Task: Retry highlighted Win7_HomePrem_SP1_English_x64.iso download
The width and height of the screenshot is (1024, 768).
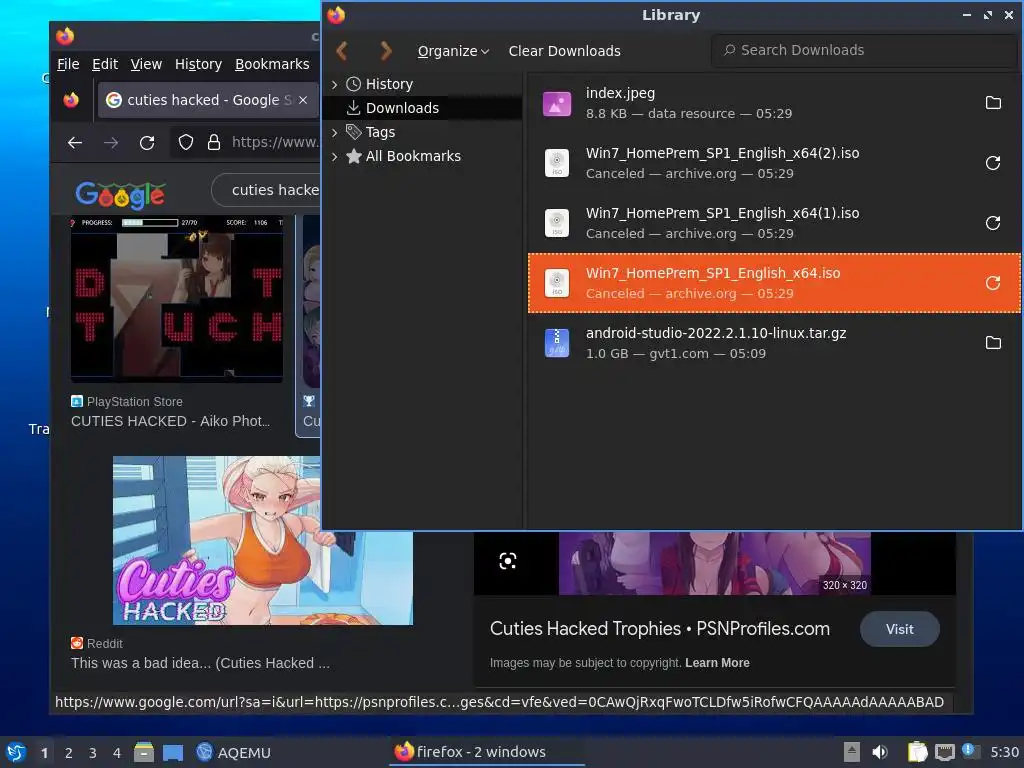Action: coord(993,283)
